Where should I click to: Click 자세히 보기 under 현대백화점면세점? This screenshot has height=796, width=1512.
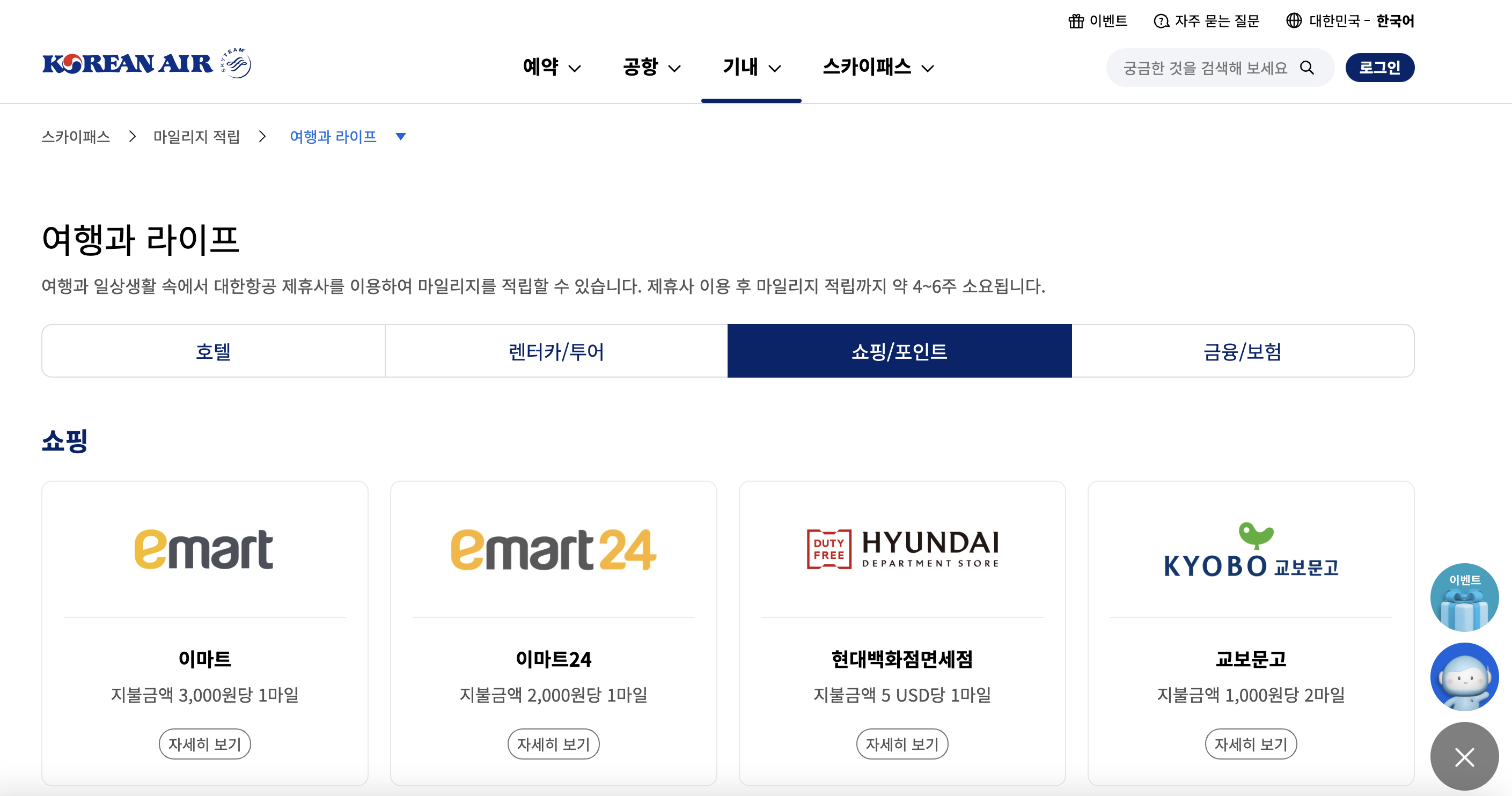[902, 744]
